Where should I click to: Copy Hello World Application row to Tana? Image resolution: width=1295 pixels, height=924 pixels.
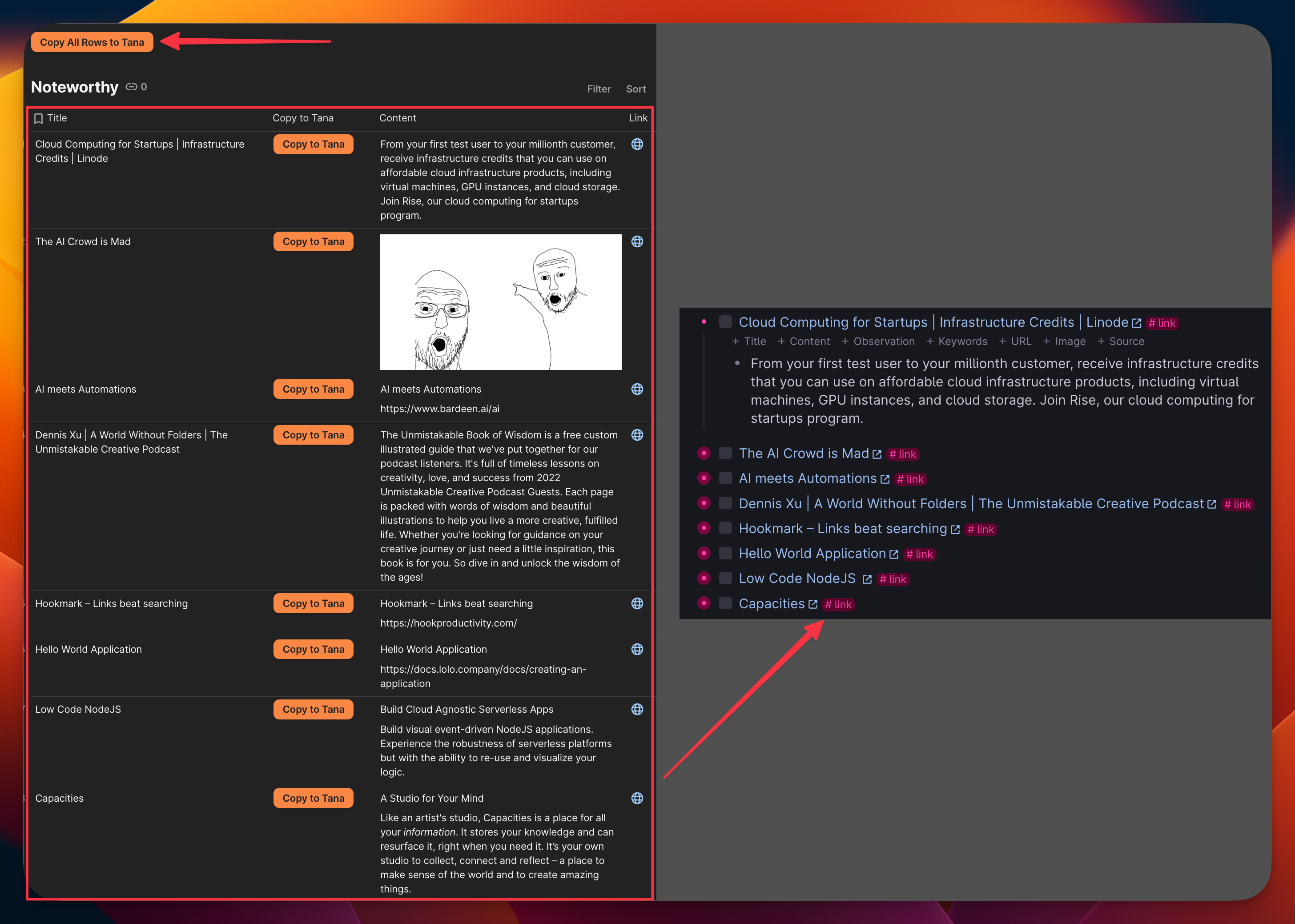click(x=314, y=649)
